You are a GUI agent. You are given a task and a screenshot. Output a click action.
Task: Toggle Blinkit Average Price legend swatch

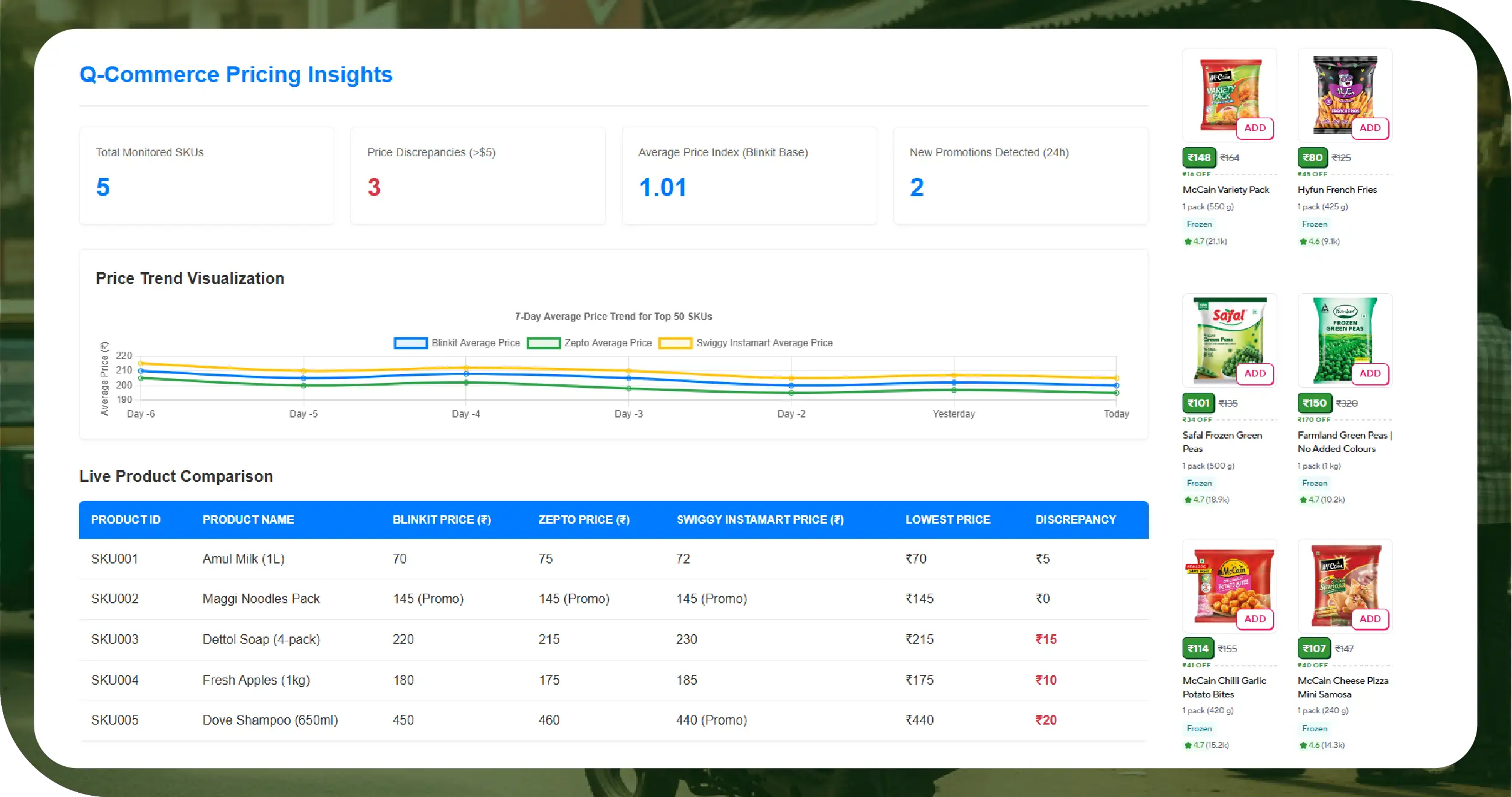point(410,343)
